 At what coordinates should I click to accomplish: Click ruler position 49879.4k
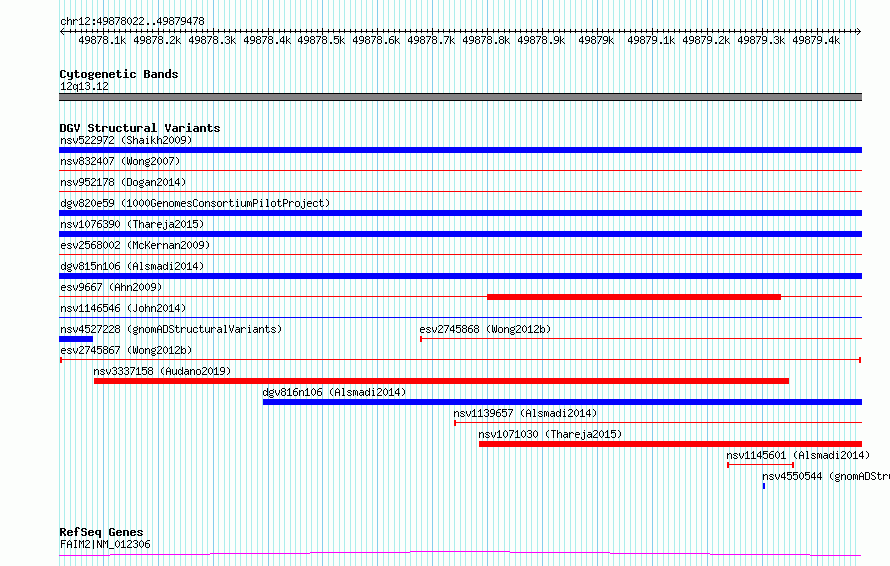pos(816,40)
